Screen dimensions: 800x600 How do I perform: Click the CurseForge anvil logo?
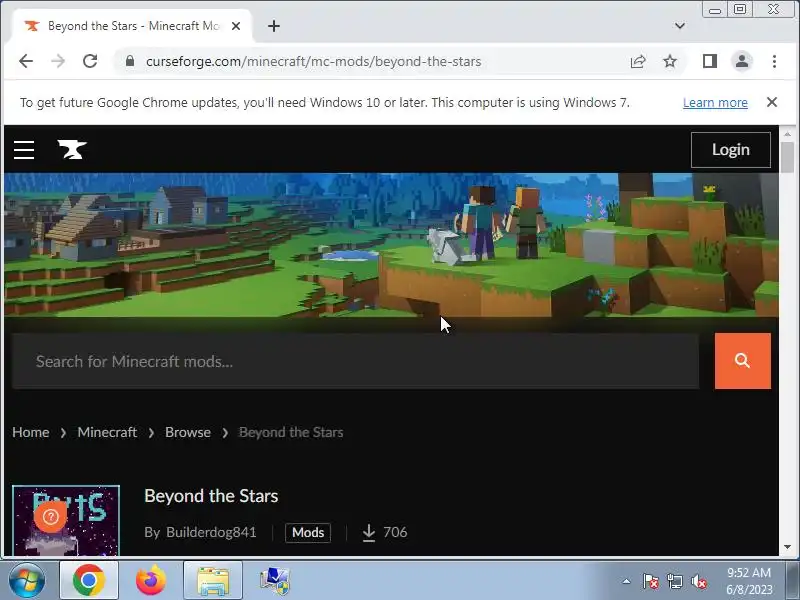[x=72, y=149]
